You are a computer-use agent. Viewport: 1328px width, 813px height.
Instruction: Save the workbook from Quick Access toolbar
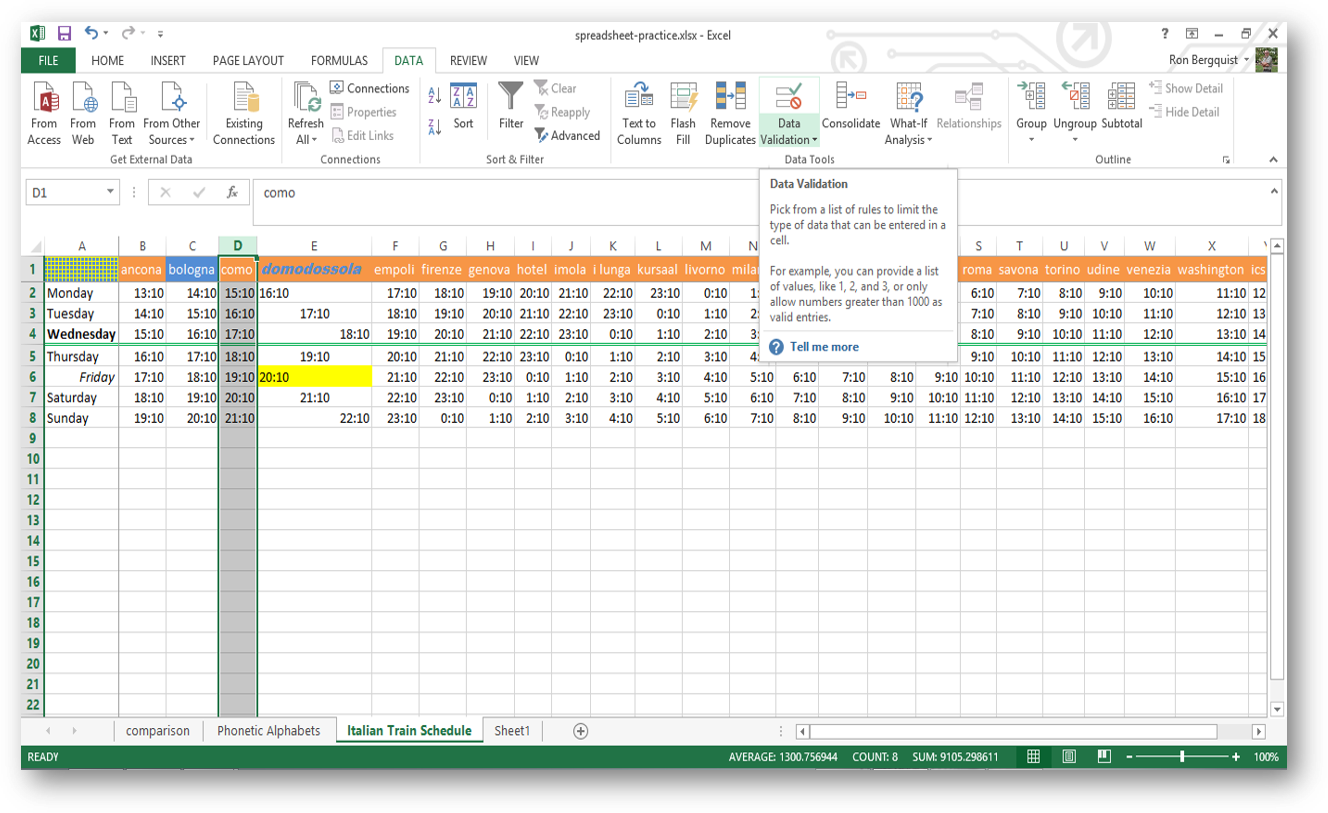click(x=64, y=32)
